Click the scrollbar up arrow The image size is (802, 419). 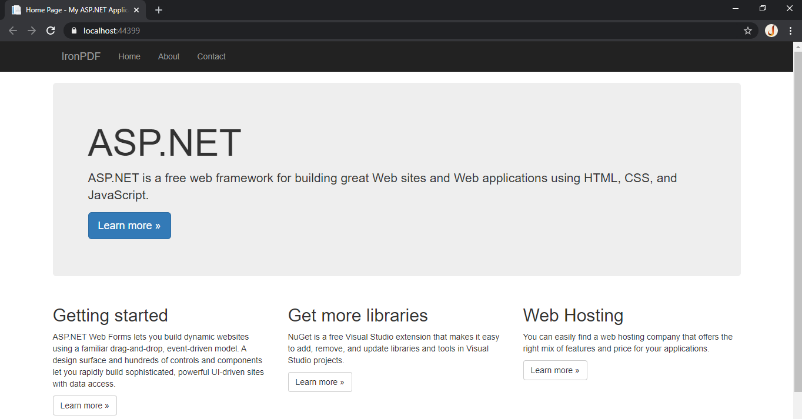tap(797, 46)
